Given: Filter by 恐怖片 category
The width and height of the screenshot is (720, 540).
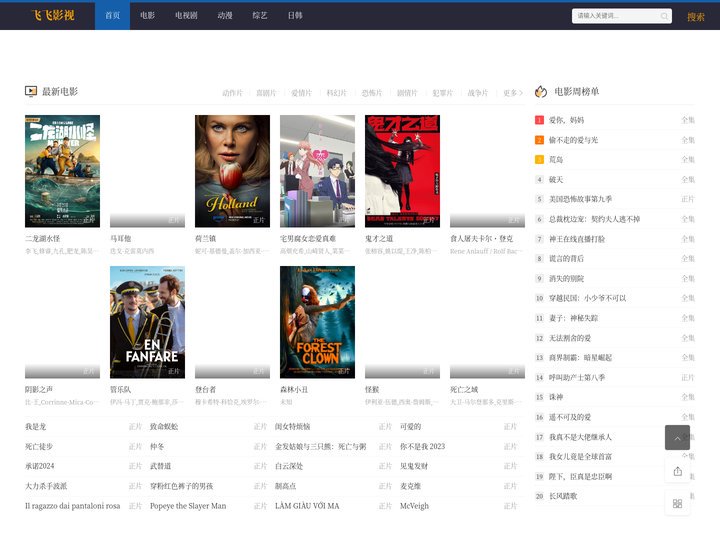Looking at the screenshot, I should (372, 93).
